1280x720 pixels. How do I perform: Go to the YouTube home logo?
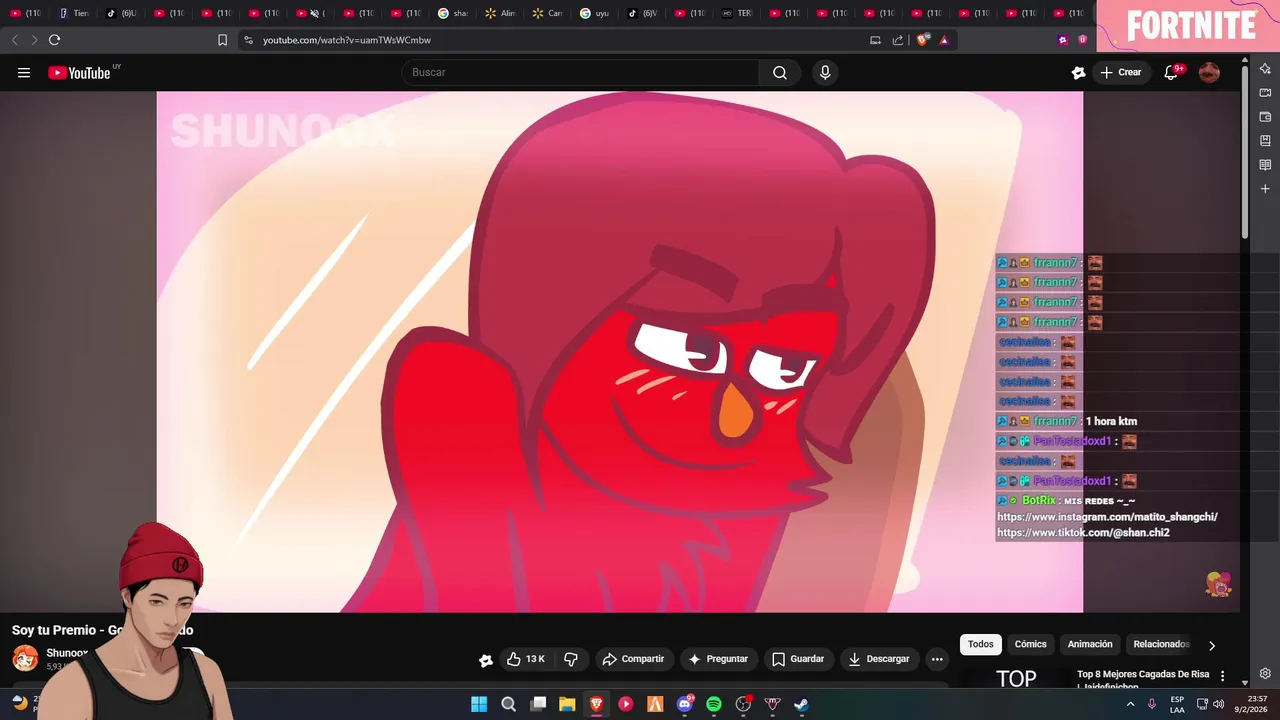79,72
